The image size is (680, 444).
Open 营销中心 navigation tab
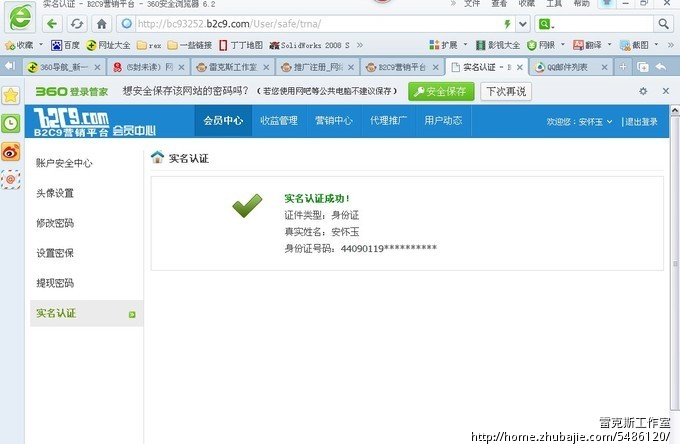click(334, 121)
